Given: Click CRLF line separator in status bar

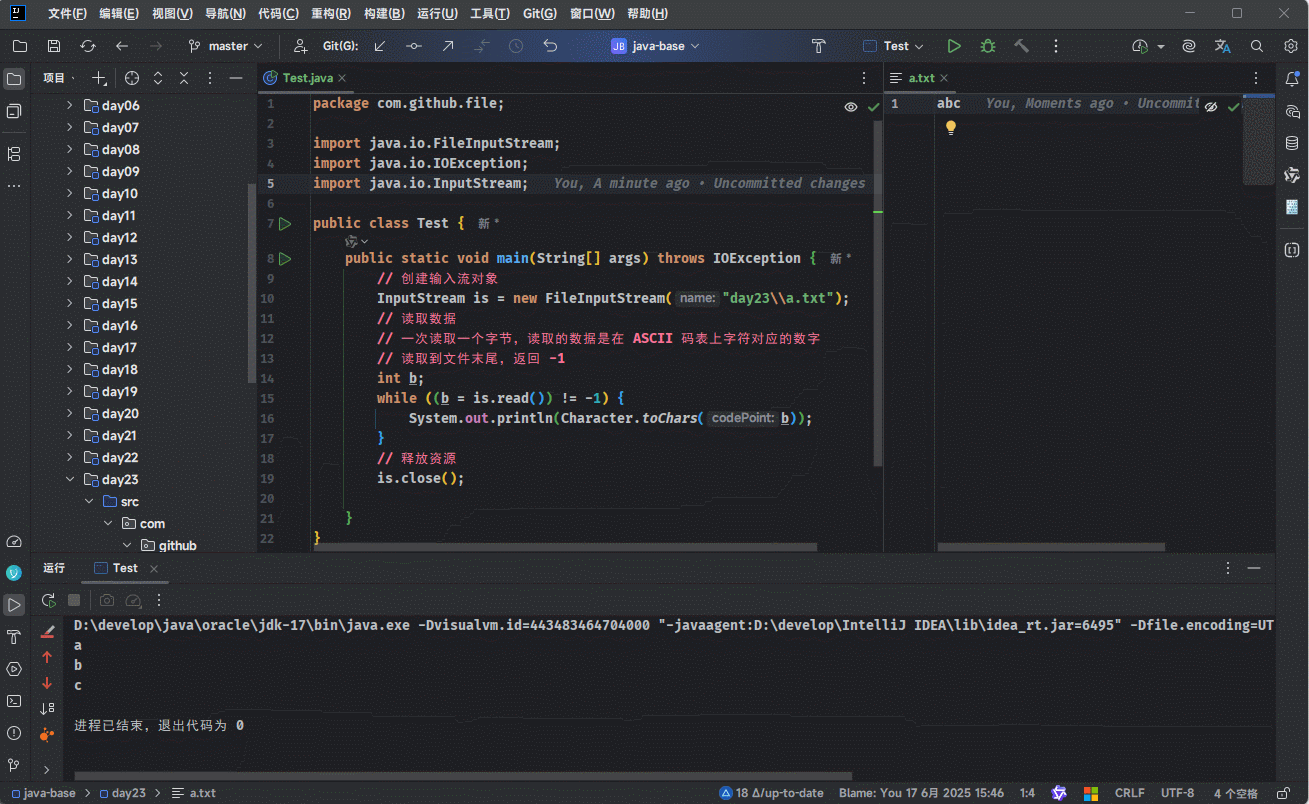Looking at the screenshot, I should (1129, 793).
